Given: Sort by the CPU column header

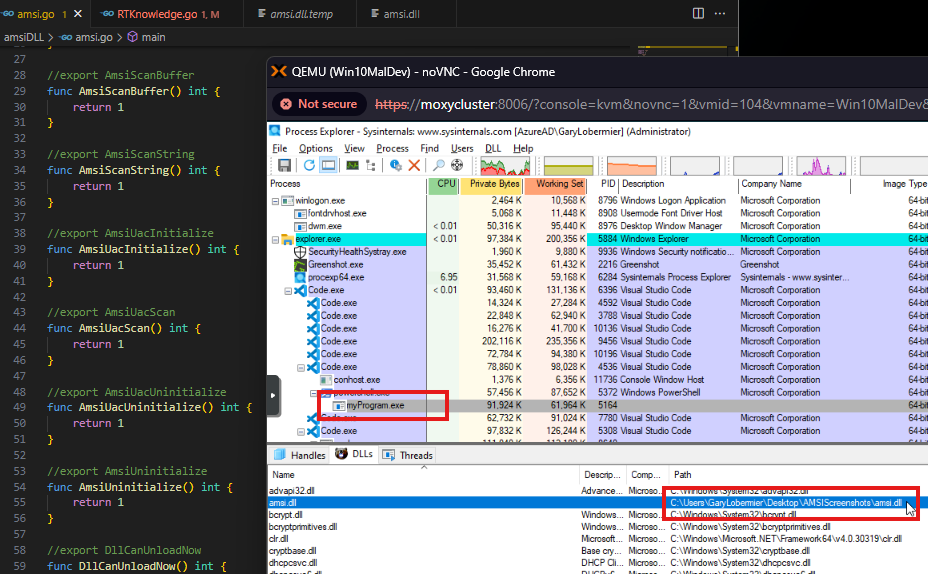Looking at the screenshot, I should click(x=443, y=184).
